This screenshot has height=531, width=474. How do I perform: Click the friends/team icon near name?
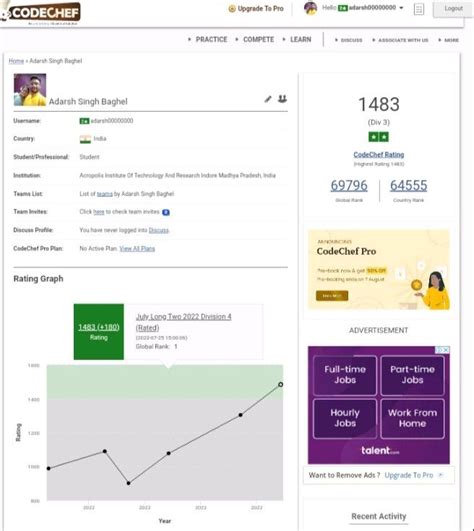pyautogui.click(x=282, y=99)
